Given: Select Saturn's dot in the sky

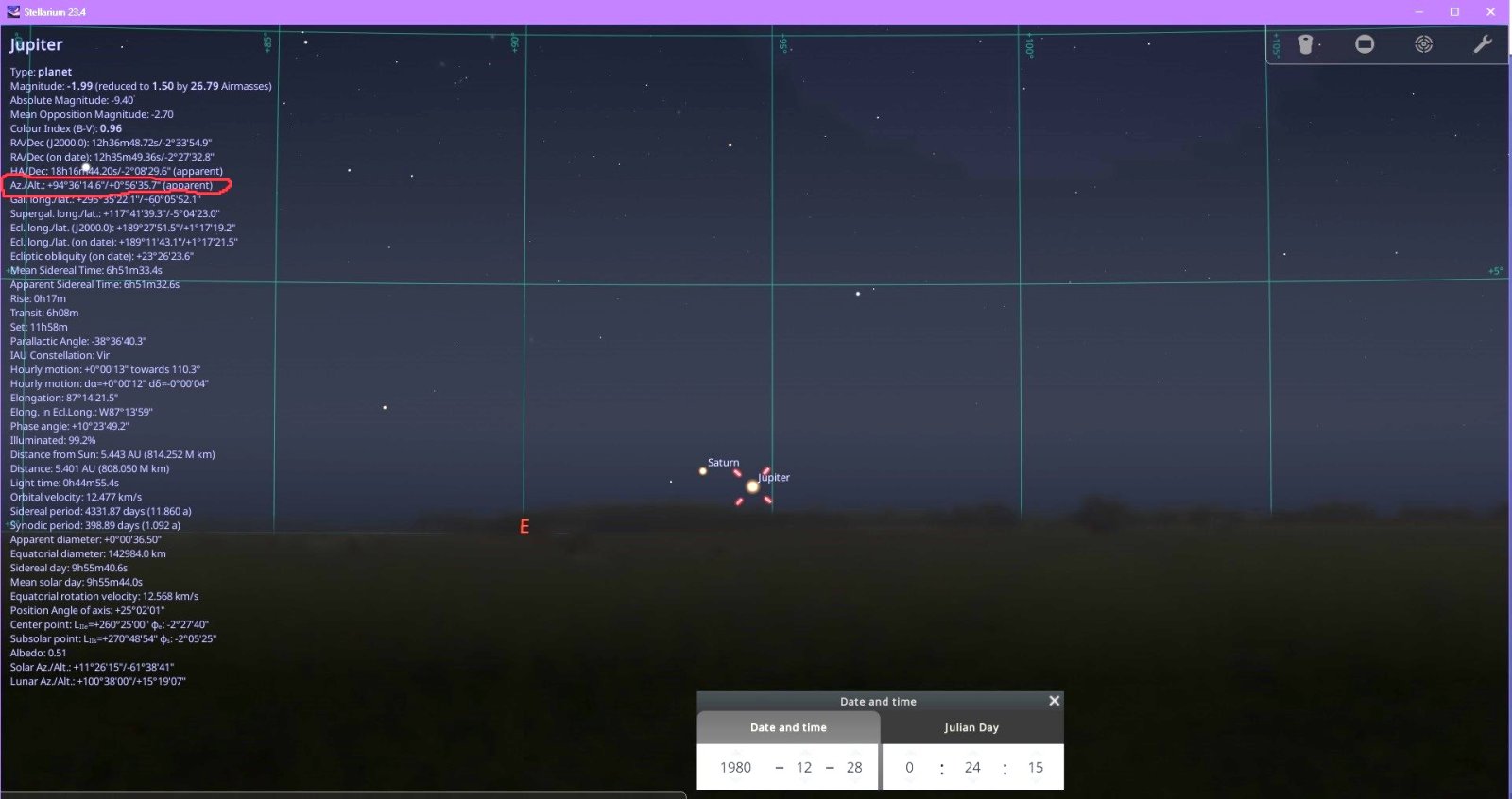Looking at the screenshot, I should coord(702,470).
